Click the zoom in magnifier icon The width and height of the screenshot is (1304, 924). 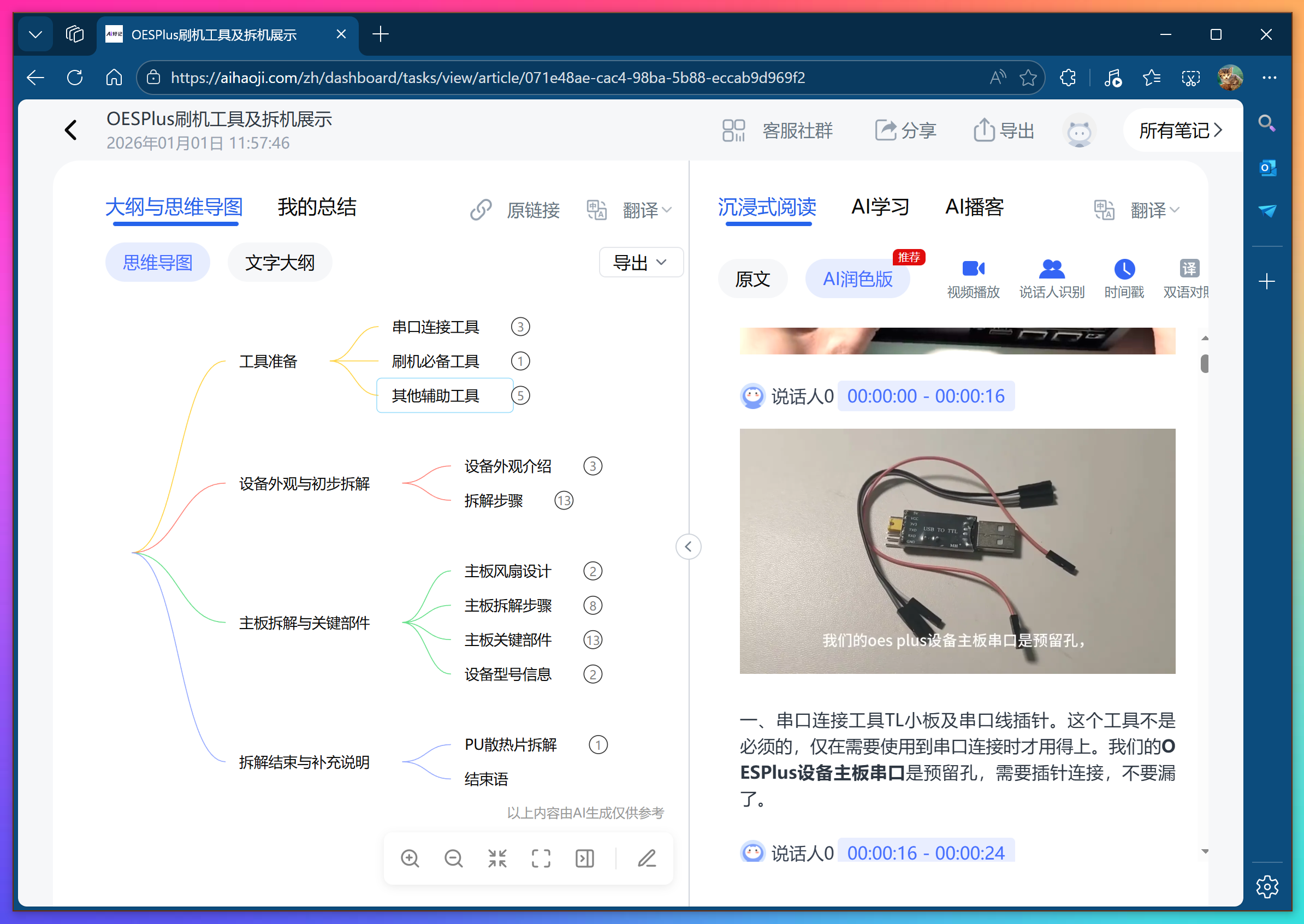click(x=410, y=858)
